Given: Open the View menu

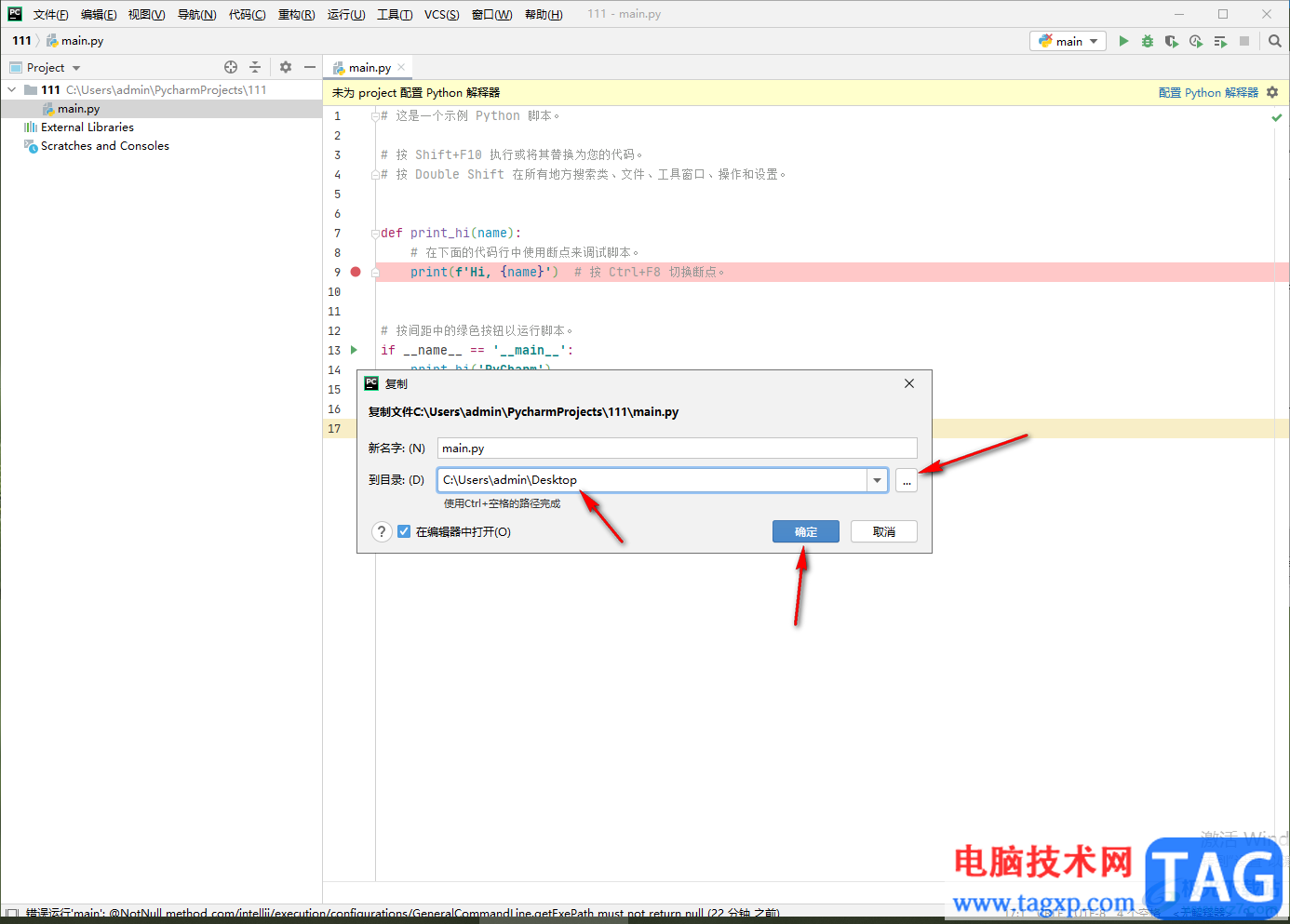Looking at the screenshot, I should click(x=147, y=14).
